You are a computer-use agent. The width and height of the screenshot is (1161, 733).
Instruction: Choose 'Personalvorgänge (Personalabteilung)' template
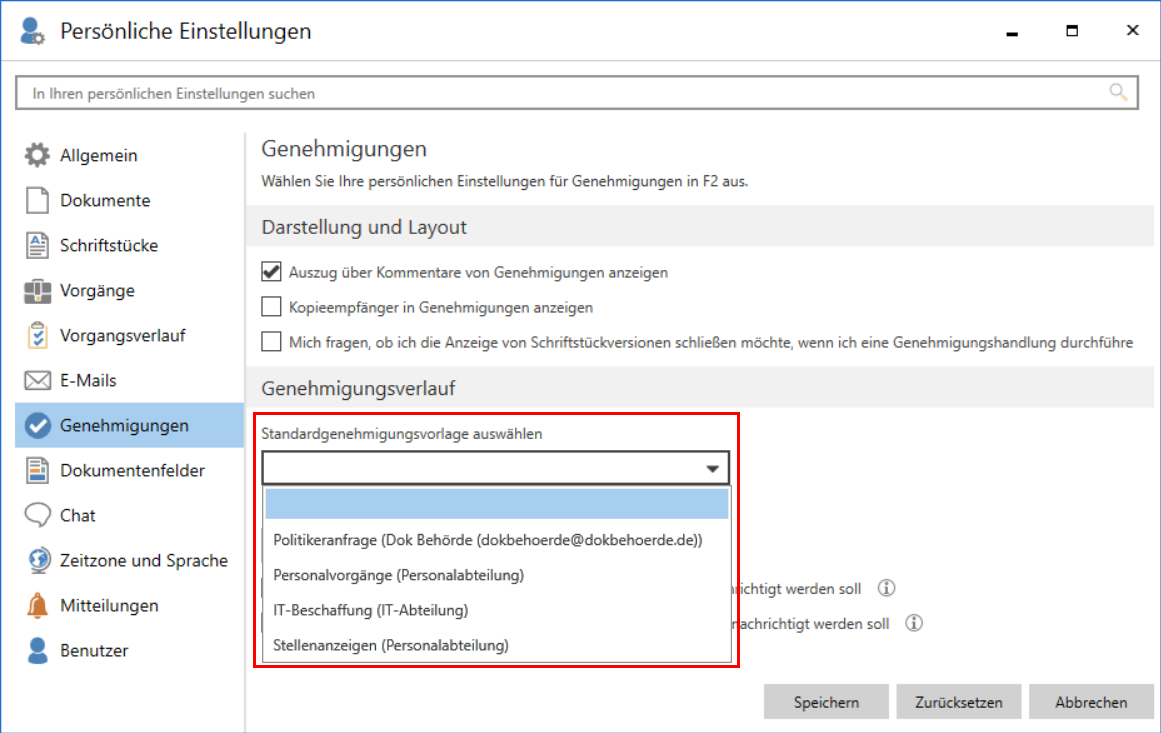(497, 575)
